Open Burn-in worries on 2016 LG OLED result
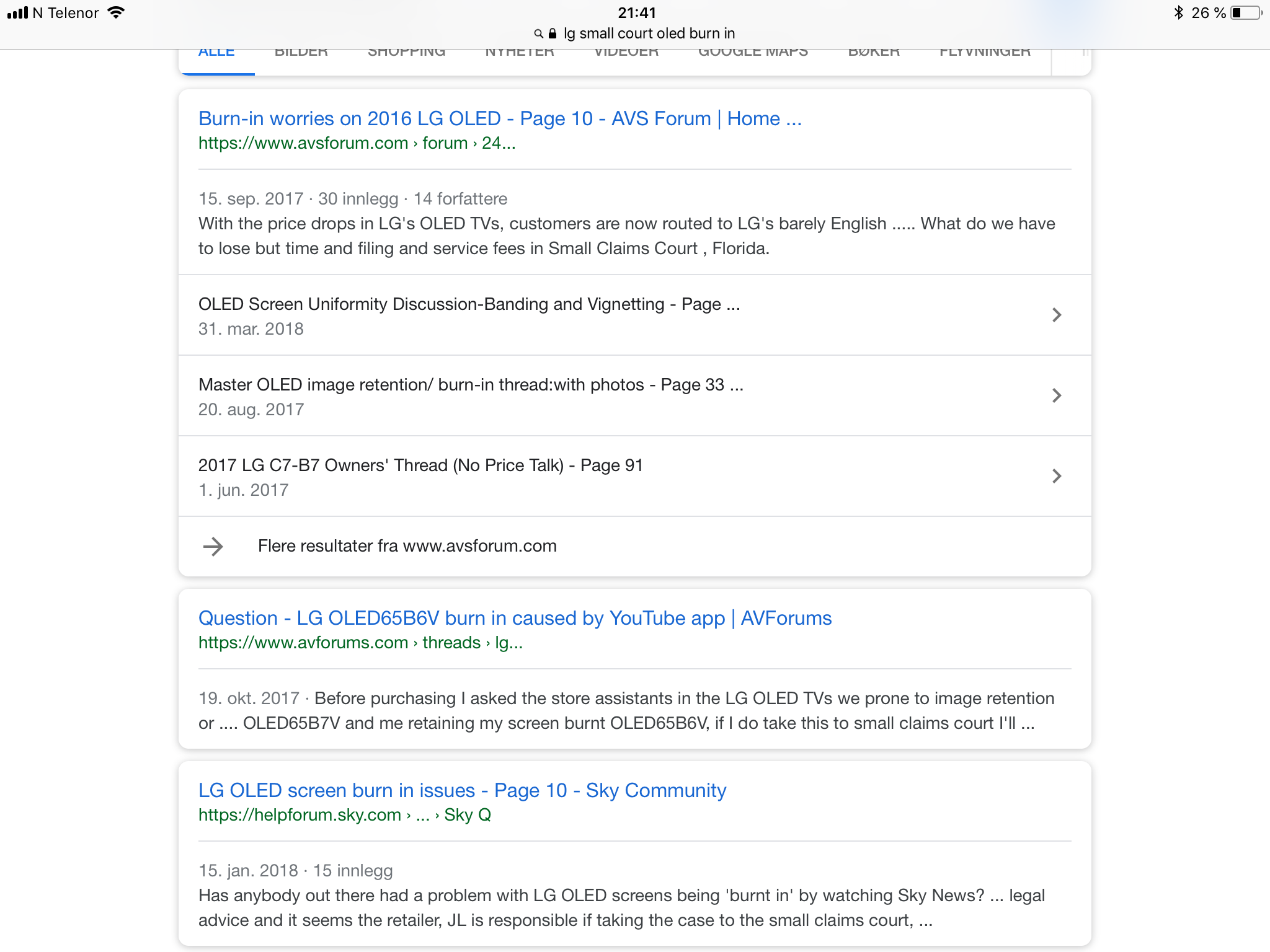 click(x=500, y=118)
